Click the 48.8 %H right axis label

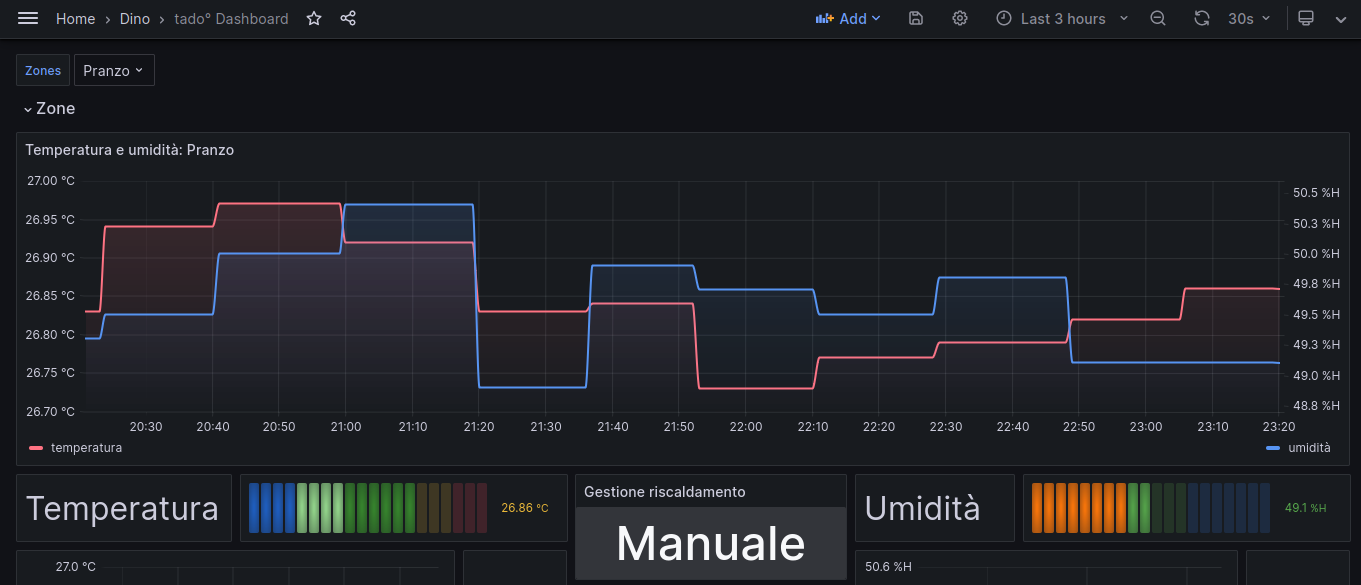[x=1316, y=406]
